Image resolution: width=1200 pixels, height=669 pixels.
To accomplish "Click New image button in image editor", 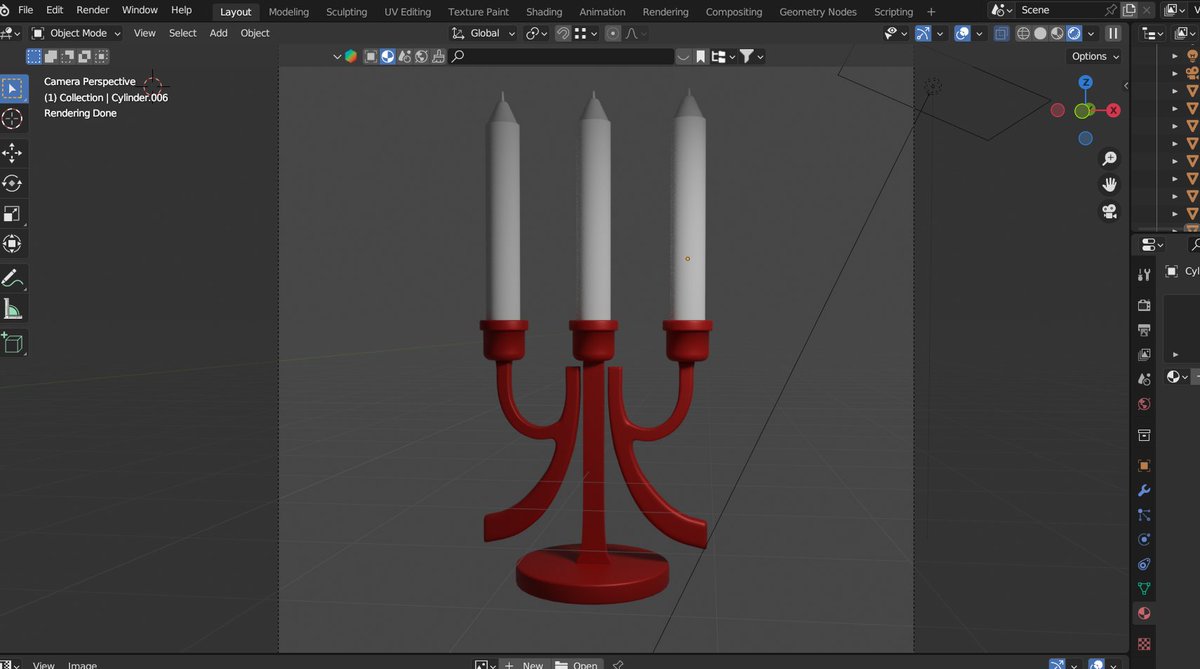I will 524,665.
